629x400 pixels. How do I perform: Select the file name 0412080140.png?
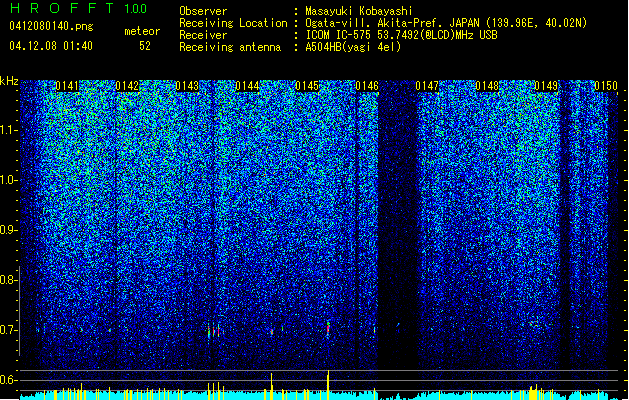pos(51,26)
